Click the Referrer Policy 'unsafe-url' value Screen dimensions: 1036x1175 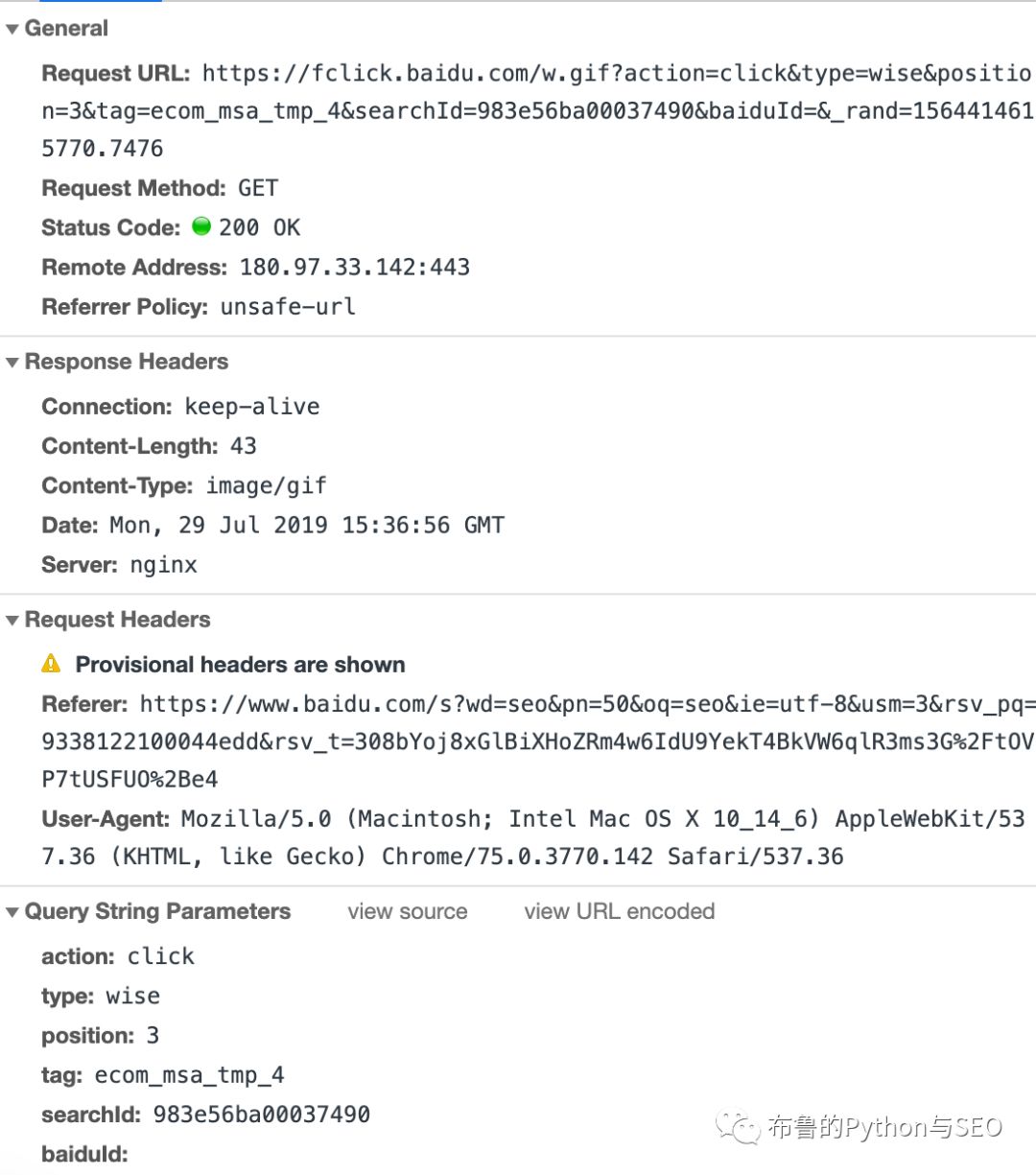point(288,307)
